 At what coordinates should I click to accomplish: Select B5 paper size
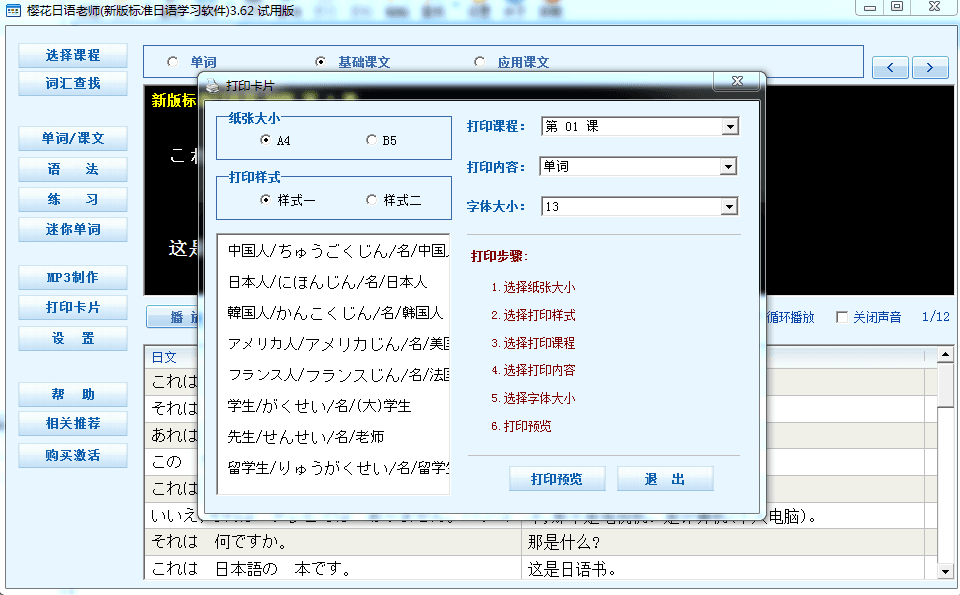372,141
